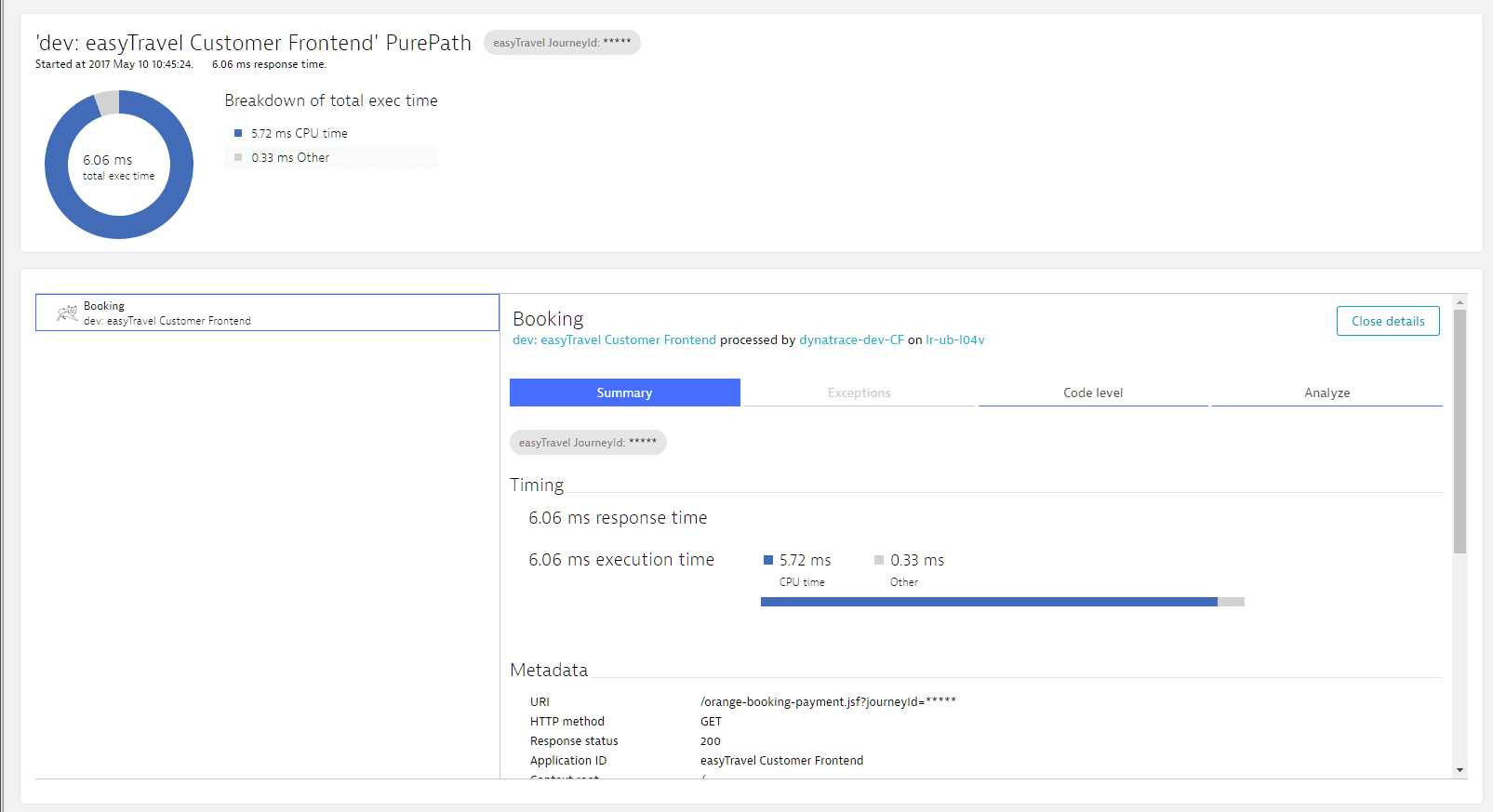Screen dimensions: 1493x812
Task: Click the Booking heading in details pane
Action: [x=548, y=319]
